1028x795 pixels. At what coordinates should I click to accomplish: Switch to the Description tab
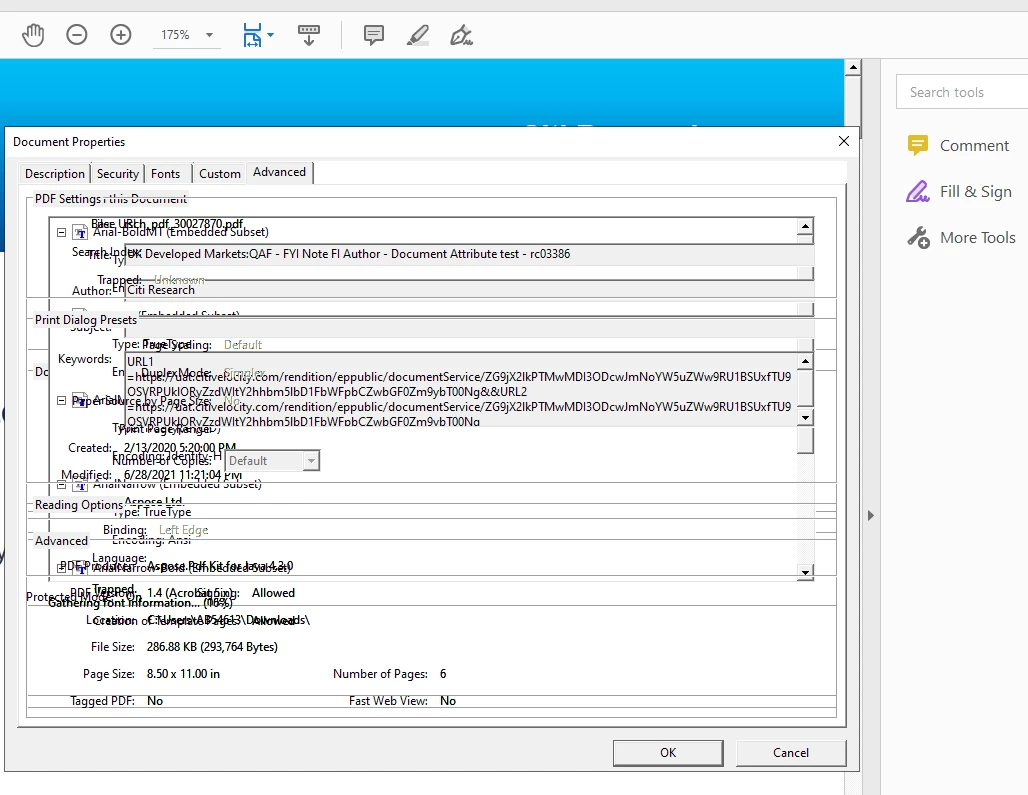click(x=55, y=174)
